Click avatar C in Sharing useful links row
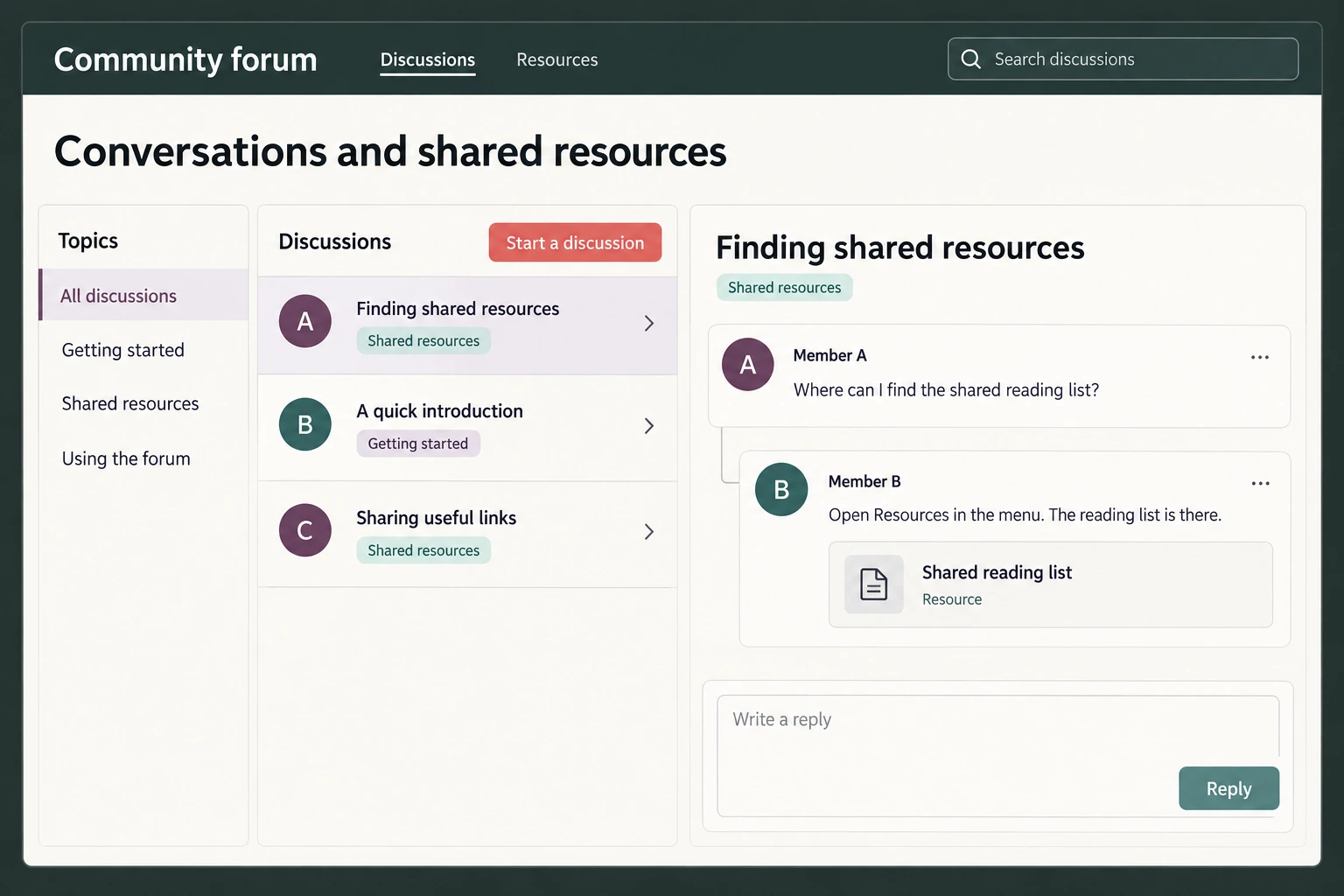This screenshot has height=896, width=1344. pyautogui.click(x=304, y=530)
